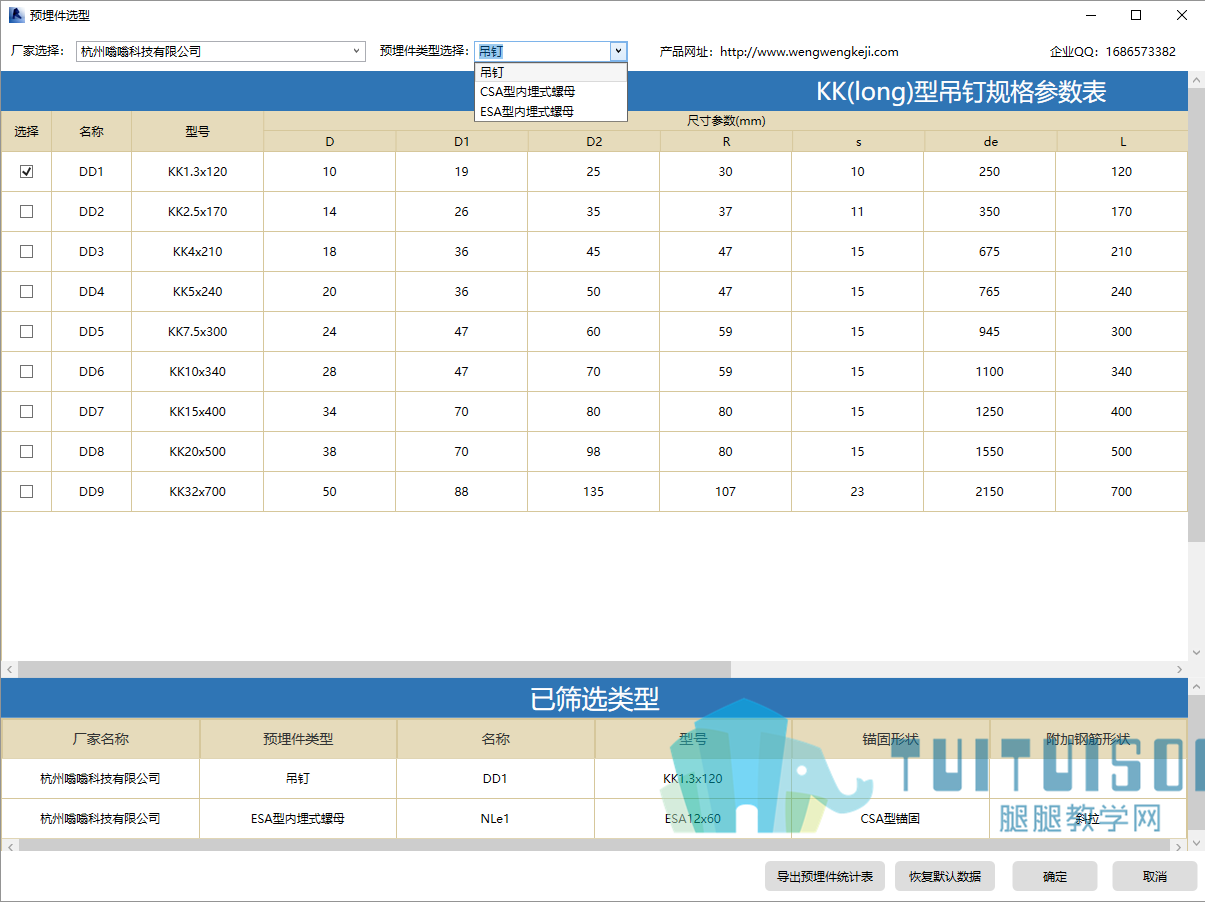Click the upper table horizontal scrollbar thumb
1205x902 pixels.
click(x=375, y=669)
